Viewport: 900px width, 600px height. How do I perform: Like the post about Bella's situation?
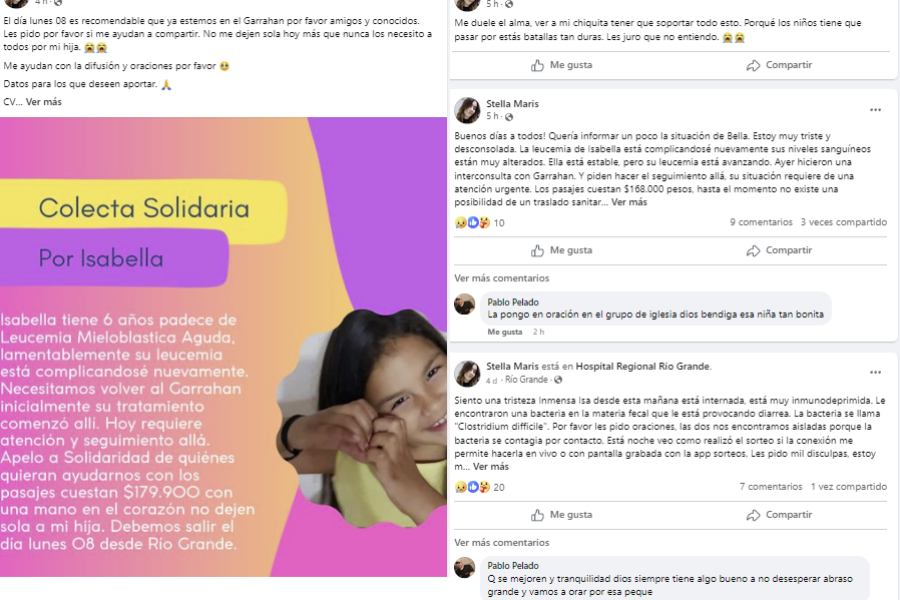pyautogui.click(x=561, y=251)
